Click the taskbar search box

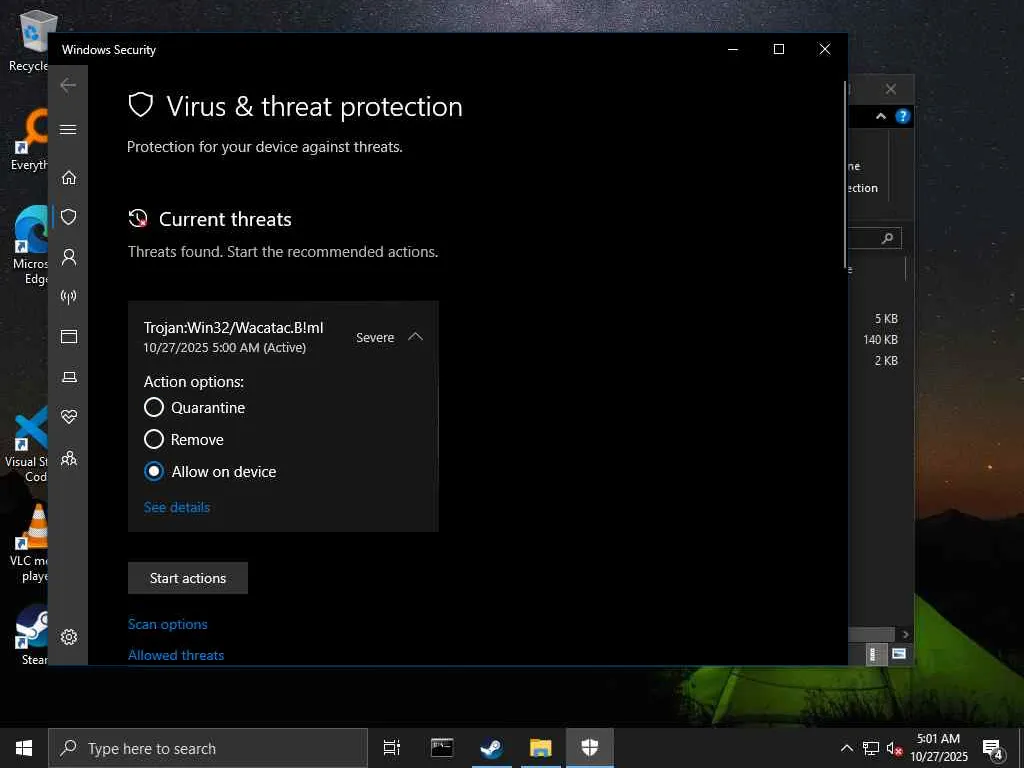tap(208, 748)
